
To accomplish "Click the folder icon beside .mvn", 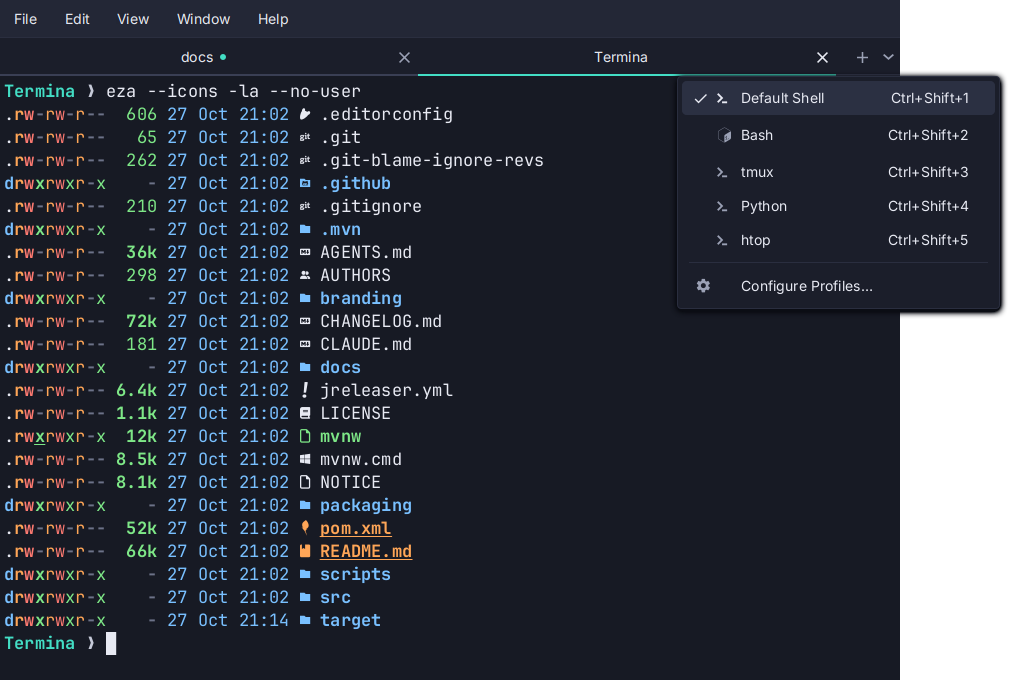I will [x=305, y=229].
